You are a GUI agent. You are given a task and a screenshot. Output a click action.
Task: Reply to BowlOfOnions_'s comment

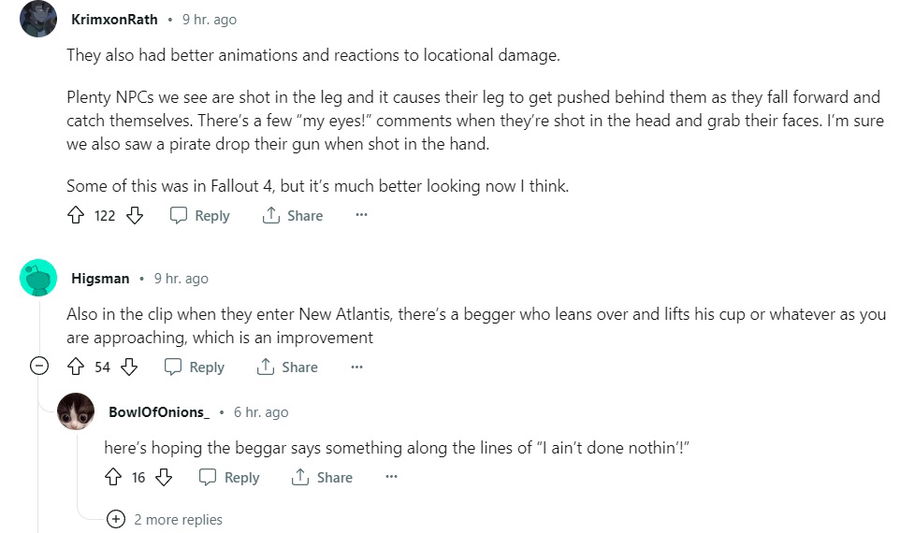[x=230, y=477]
